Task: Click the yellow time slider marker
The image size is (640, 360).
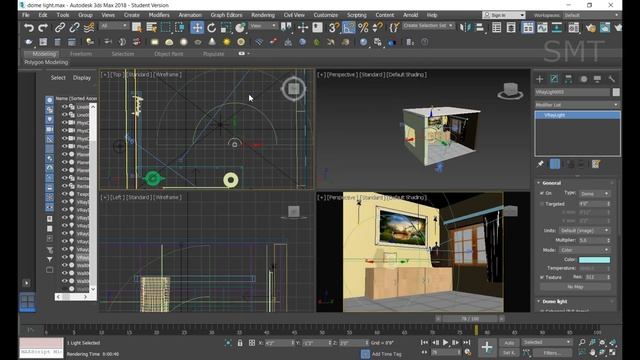Action: (x=476, y=330)
